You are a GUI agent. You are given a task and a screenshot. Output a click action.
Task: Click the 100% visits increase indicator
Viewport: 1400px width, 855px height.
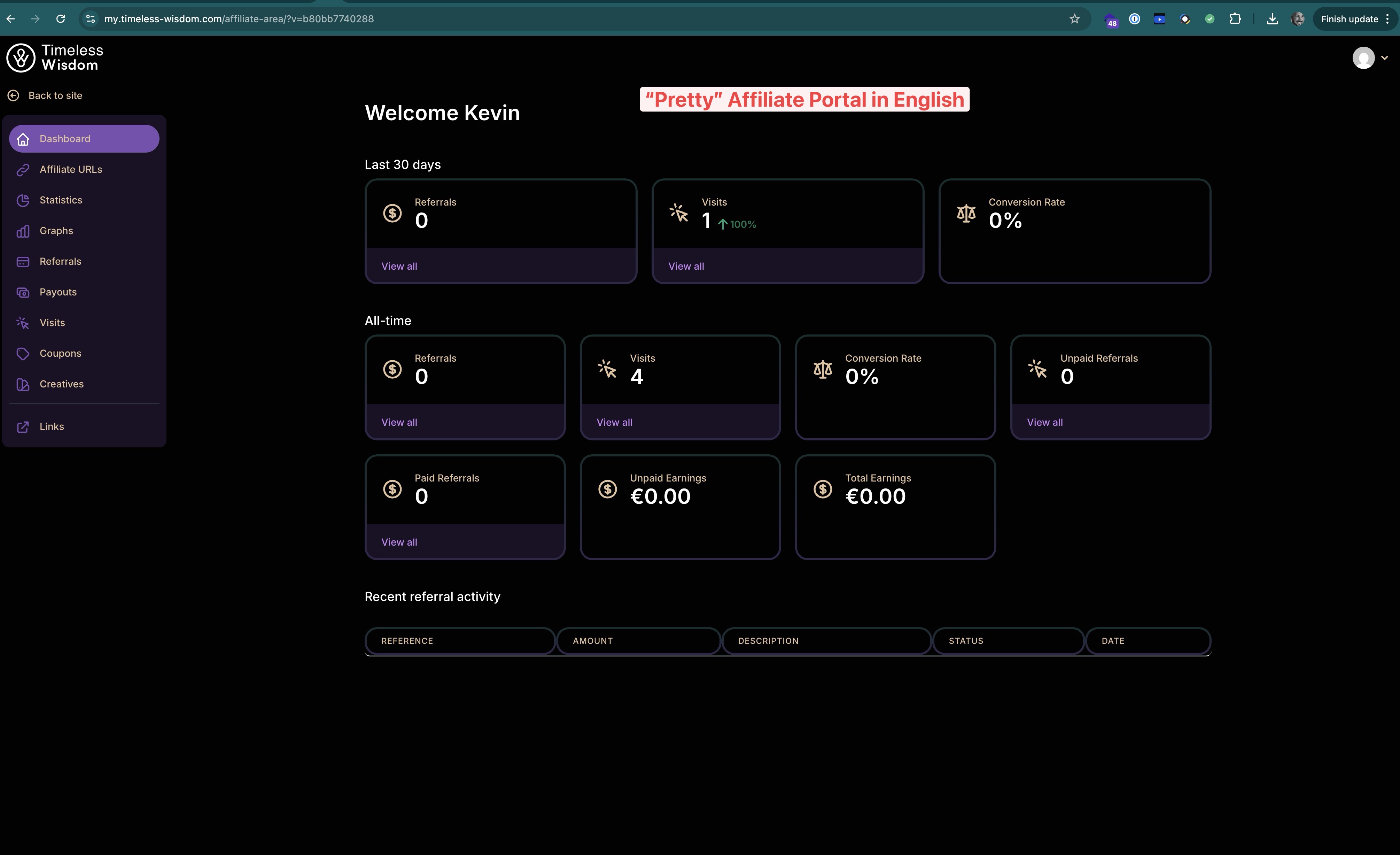point(737,225)
